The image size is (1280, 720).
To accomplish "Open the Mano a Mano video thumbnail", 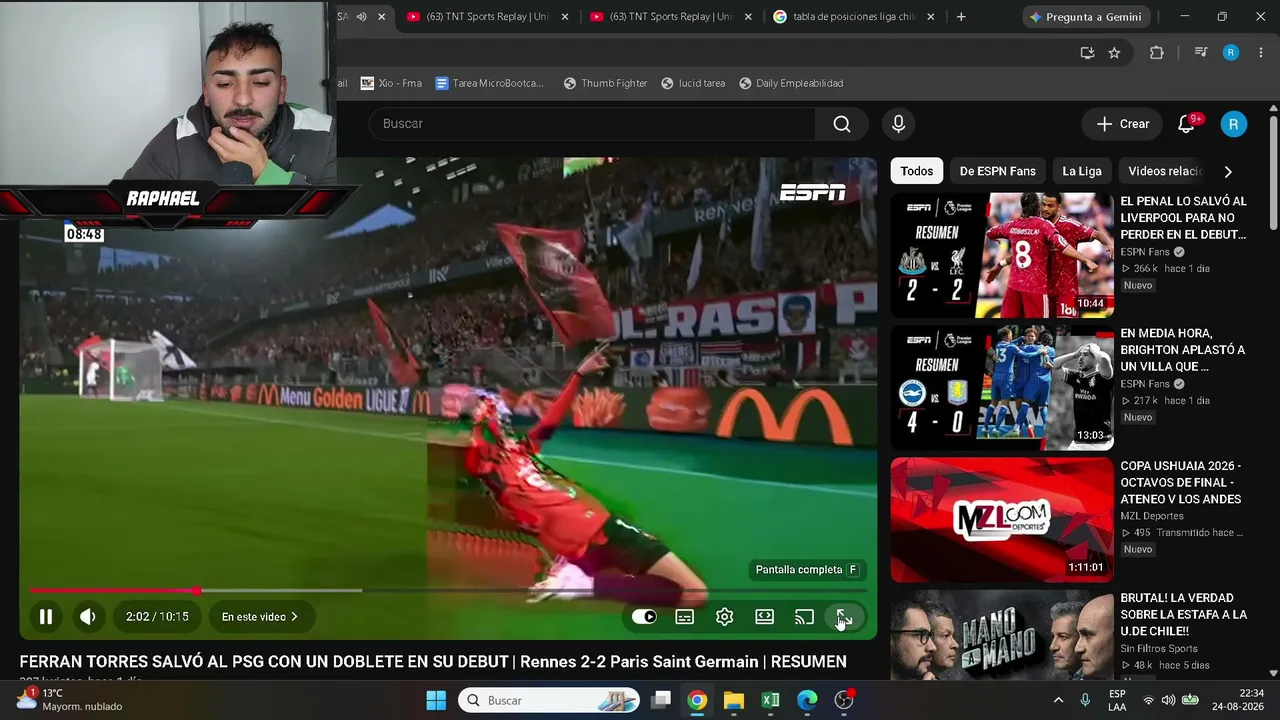I will [1002, 637].
